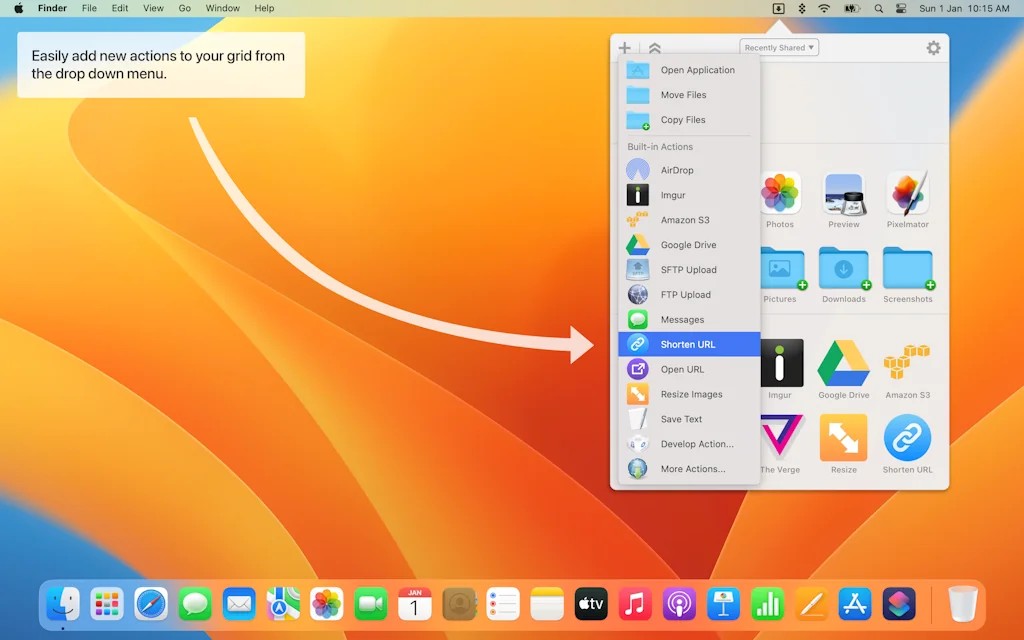This screenshot has width=1024, height=640.
Task: Select AirDrop from Built-in Actions
Action: (x=677, y=170)
